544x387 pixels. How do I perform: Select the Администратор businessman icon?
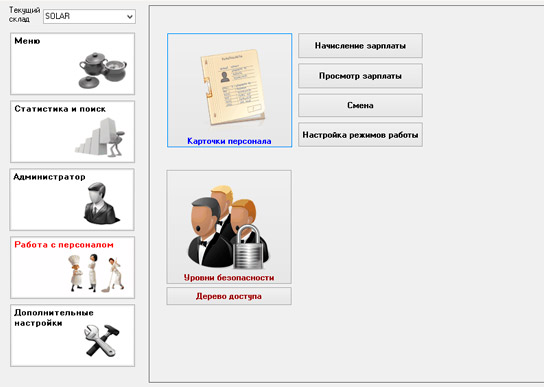point(101,203)
